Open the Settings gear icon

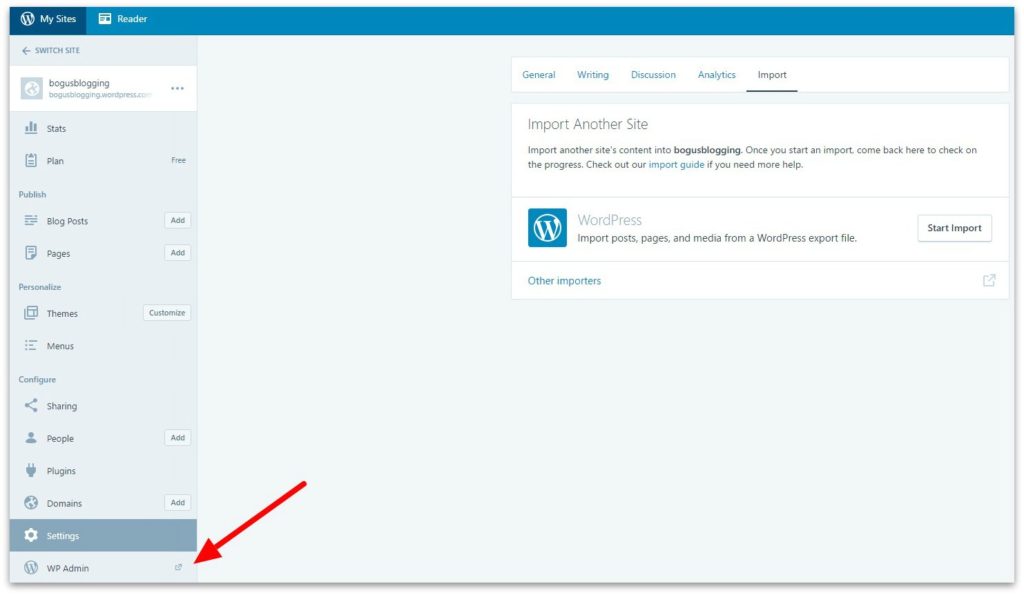click(31, 535)
